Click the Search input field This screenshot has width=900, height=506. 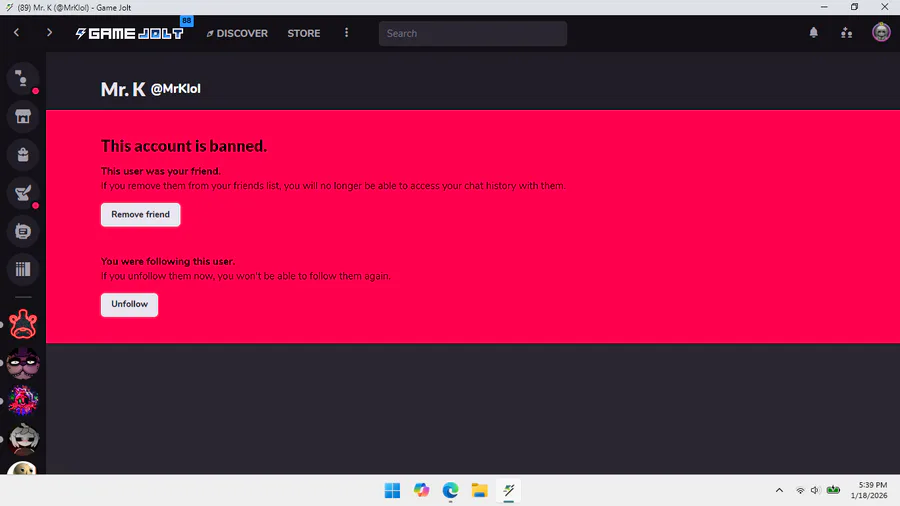point(473,33)
